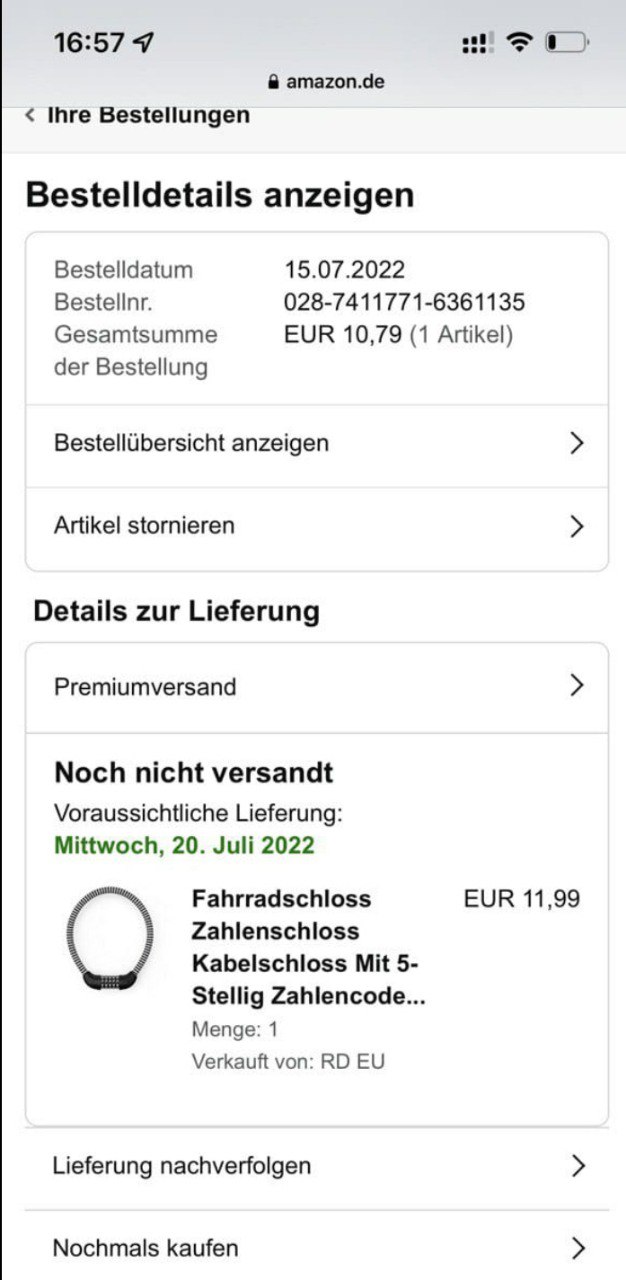Screen dimensions: 626x1280
Task: Tap chevron beside Nochmals kaufen
Action: click(576, 1248)
